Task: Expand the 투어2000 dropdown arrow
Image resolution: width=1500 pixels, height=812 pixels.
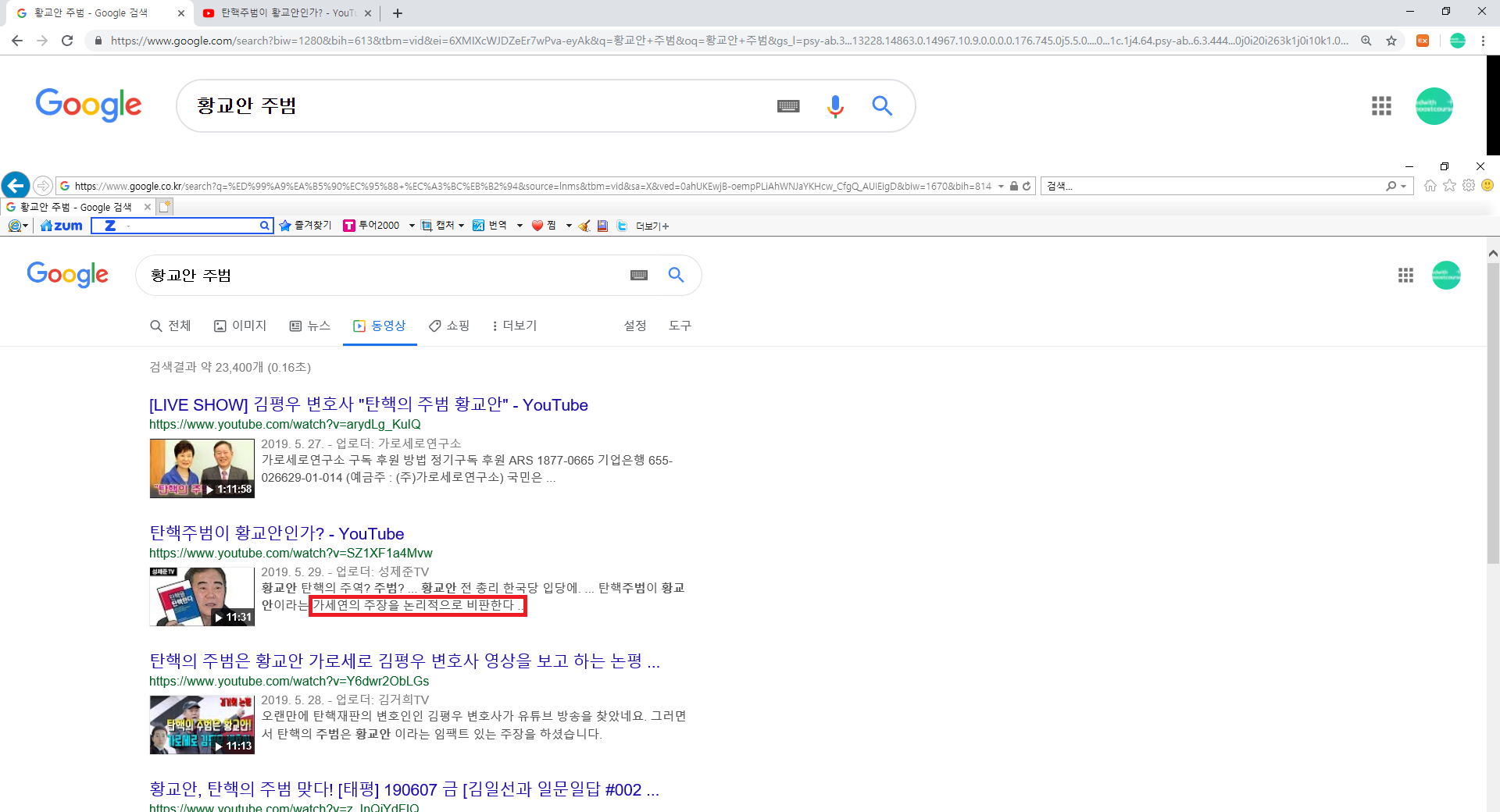Action: click(x=412, y=226)
